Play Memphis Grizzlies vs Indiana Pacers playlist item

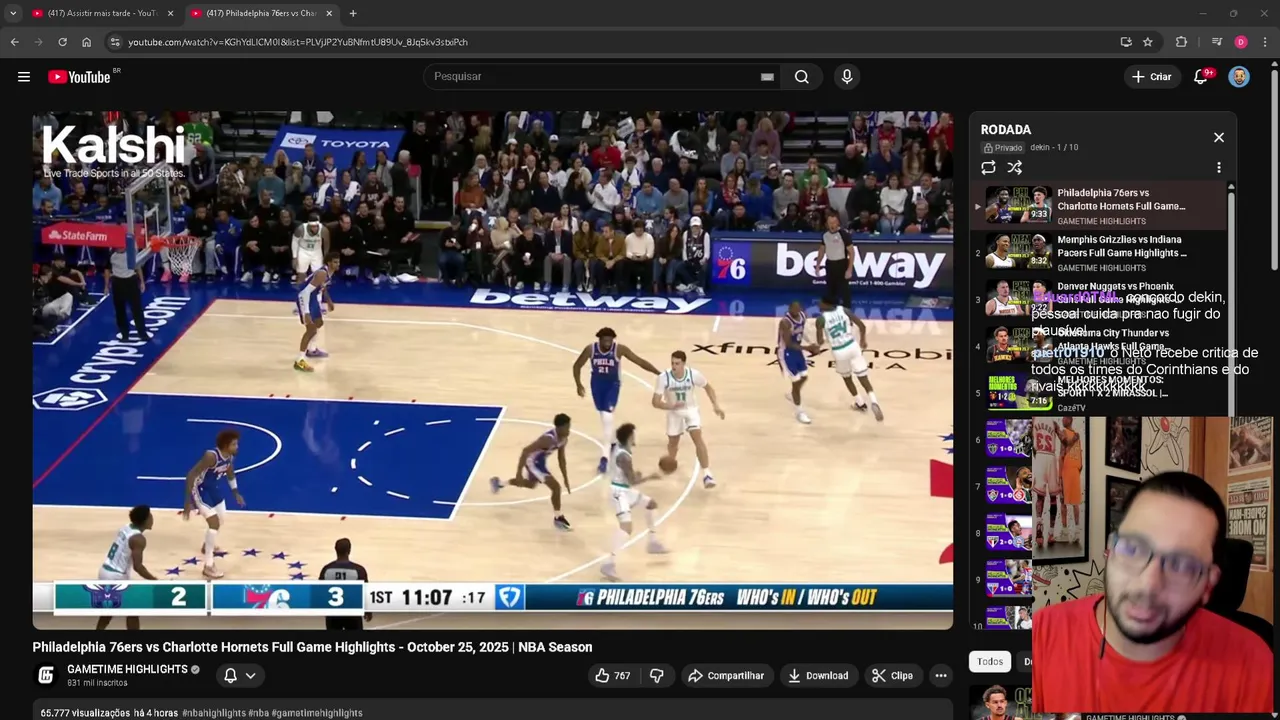(x=1098, y=253)
